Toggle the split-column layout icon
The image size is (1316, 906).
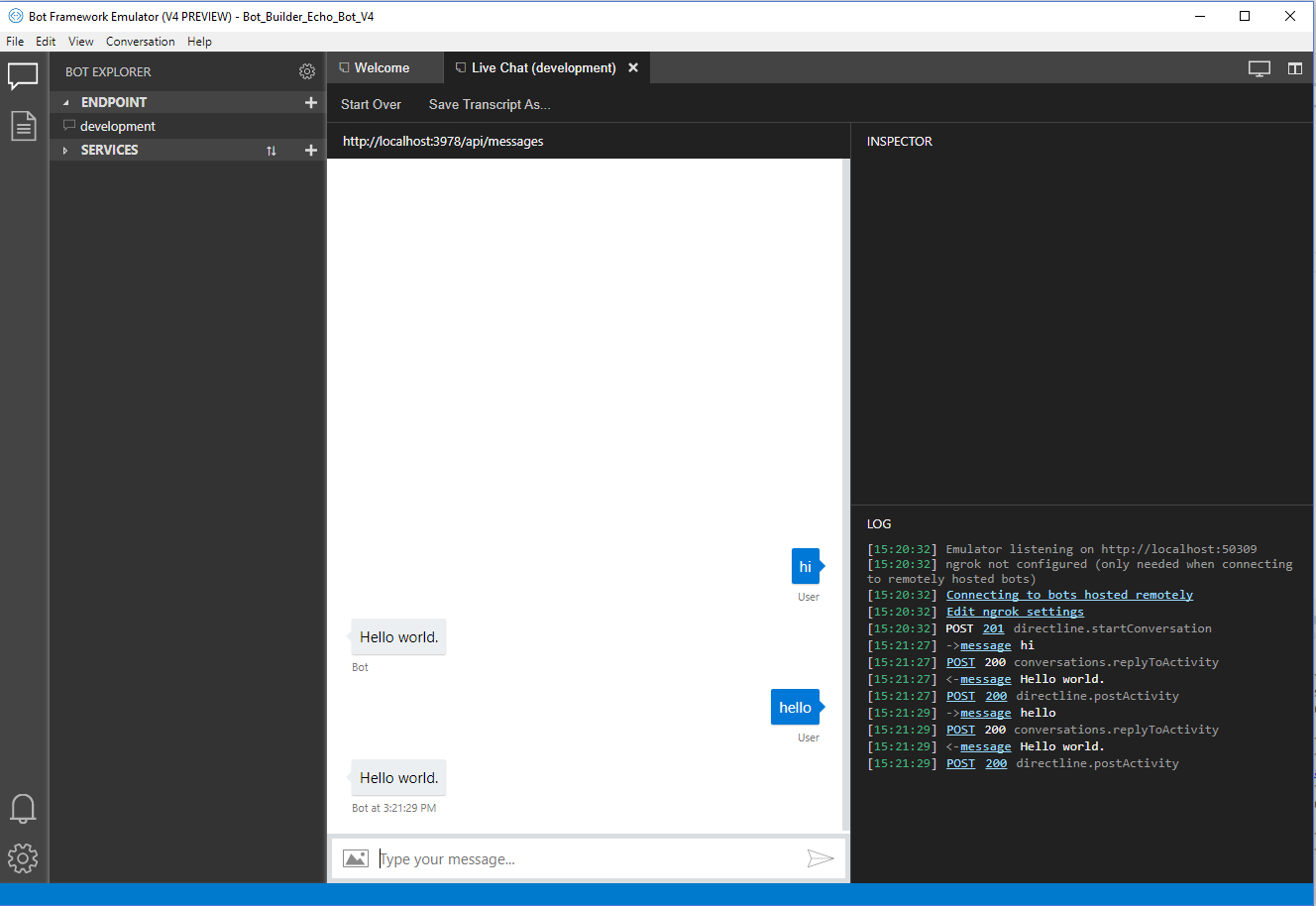pyautogui.click(x=1295, y=67)
